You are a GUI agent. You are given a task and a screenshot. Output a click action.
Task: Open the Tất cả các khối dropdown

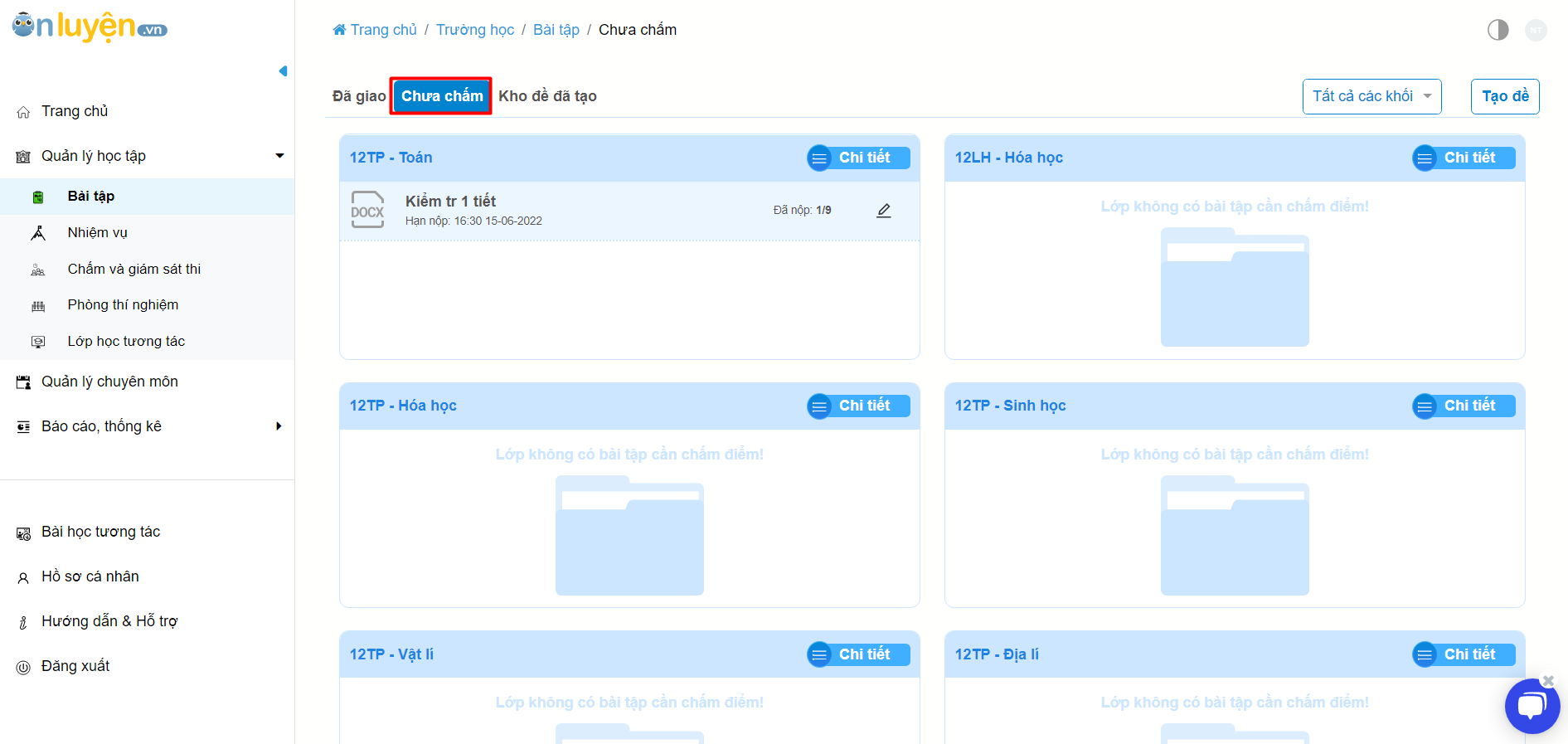[x=1372, y=96]
